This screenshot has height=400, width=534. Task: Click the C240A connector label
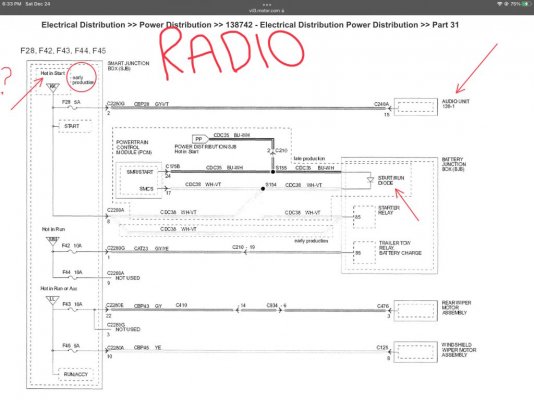[x=381, y=104]
